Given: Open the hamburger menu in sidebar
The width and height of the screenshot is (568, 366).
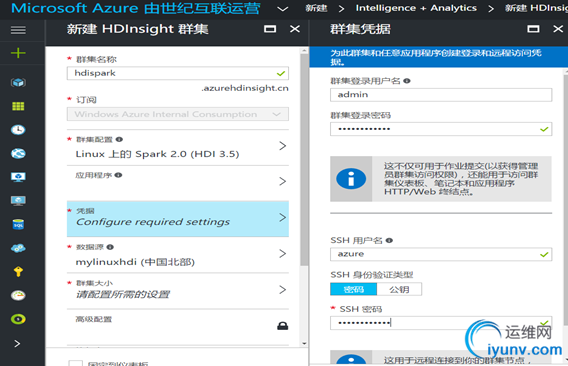Looking at the screenshot, I should (18, 30).
